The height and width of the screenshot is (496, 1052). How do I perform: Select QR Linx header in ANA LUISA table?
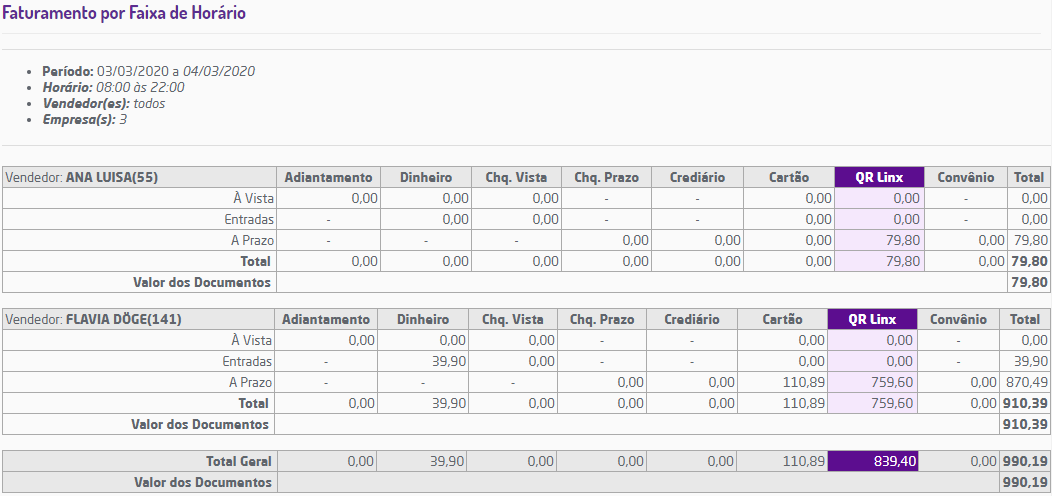[879, 177]
